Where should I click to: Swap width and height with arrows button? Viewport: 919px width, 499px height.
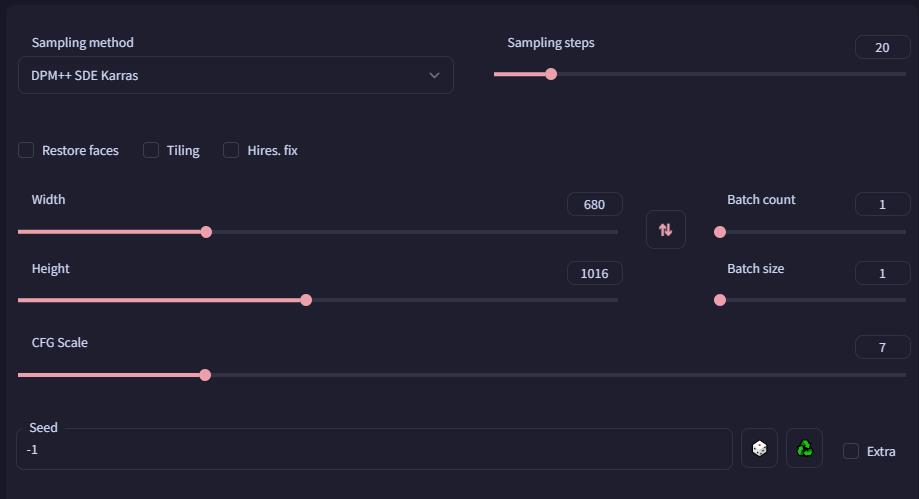coord(666,230)
